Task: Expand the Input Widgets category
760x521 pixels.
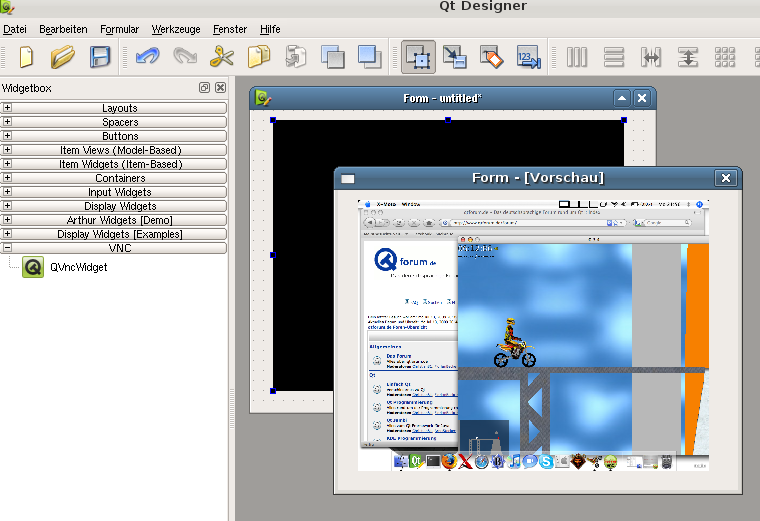Action: (x=7, y=191)
